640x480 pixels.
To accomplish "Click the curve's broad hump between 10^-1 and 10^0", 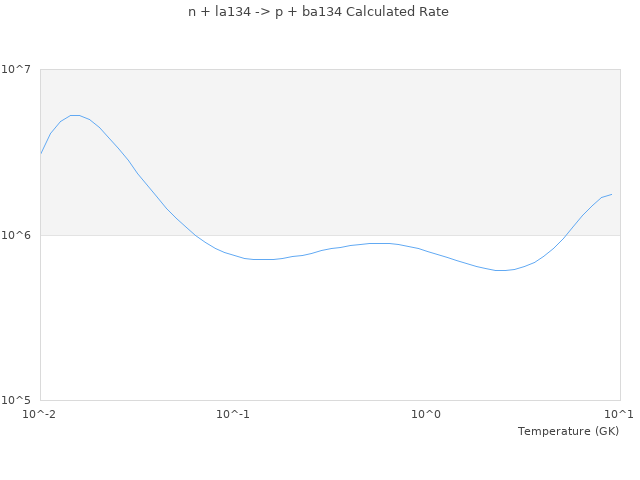I will (378, 243).
